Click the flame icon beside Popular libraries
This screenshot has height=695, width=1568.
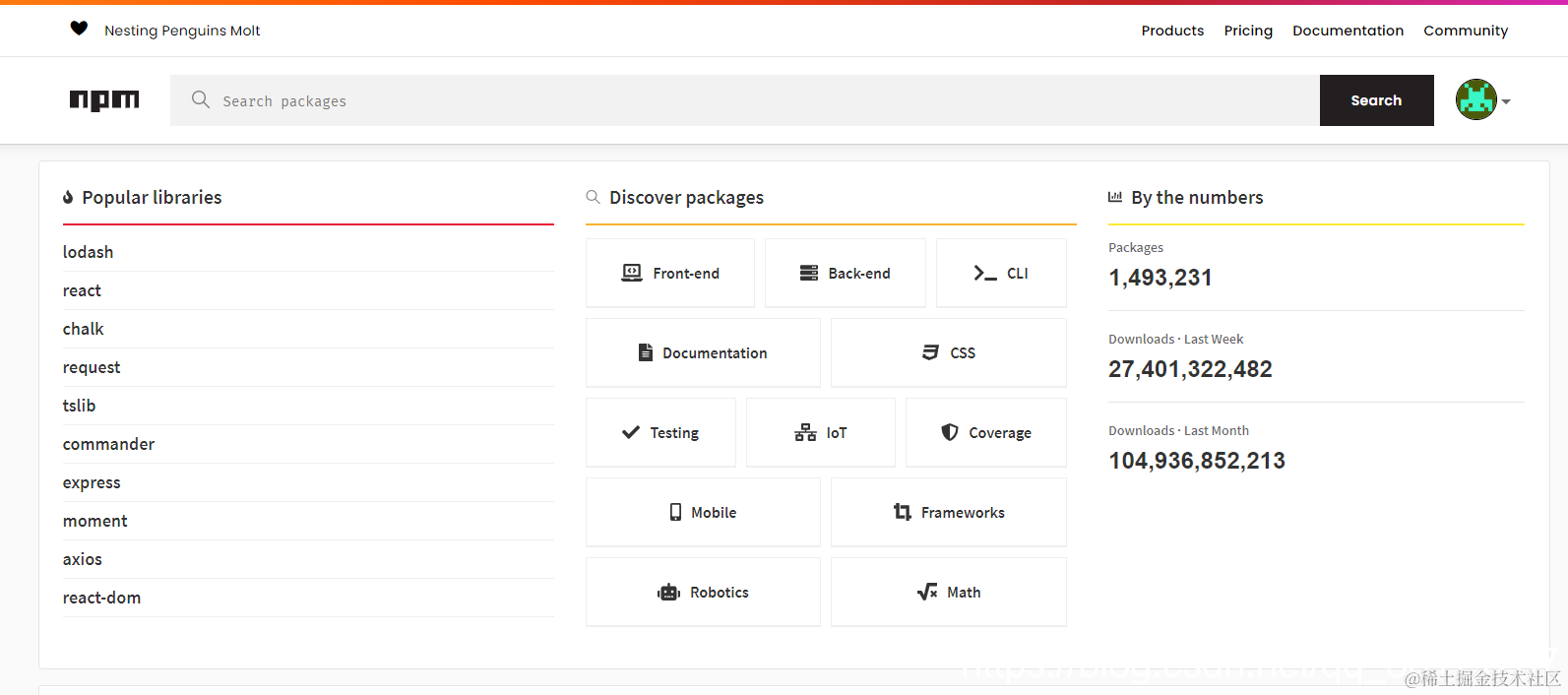(68, 197)
